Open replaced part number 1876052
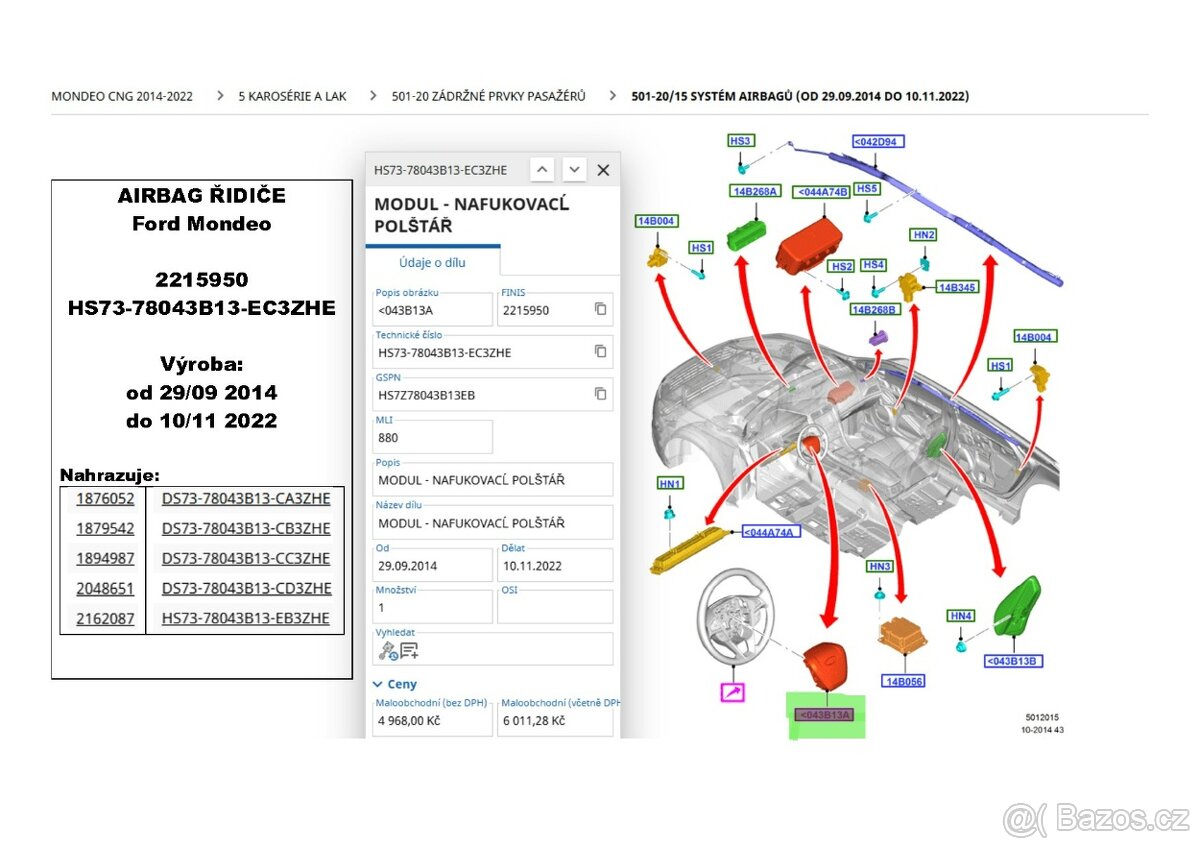Viewport: 1200px width, 848px height. coord(105,499)
